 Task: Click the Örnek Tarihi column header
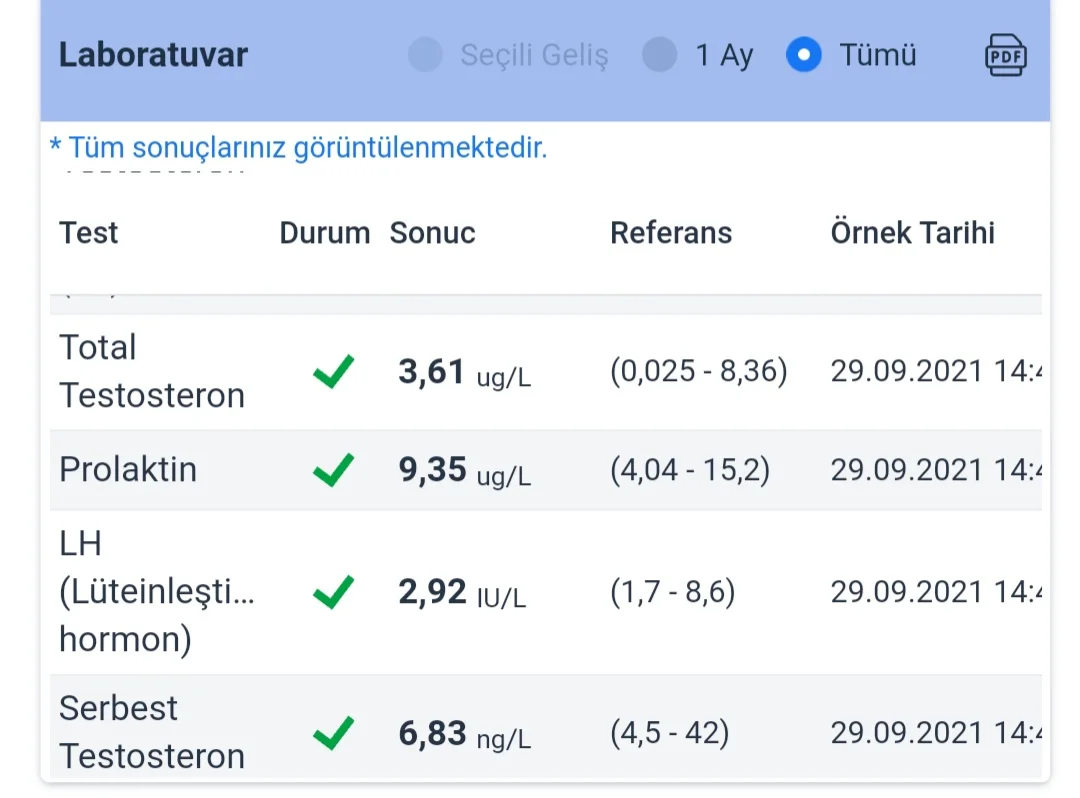point(913,233)
